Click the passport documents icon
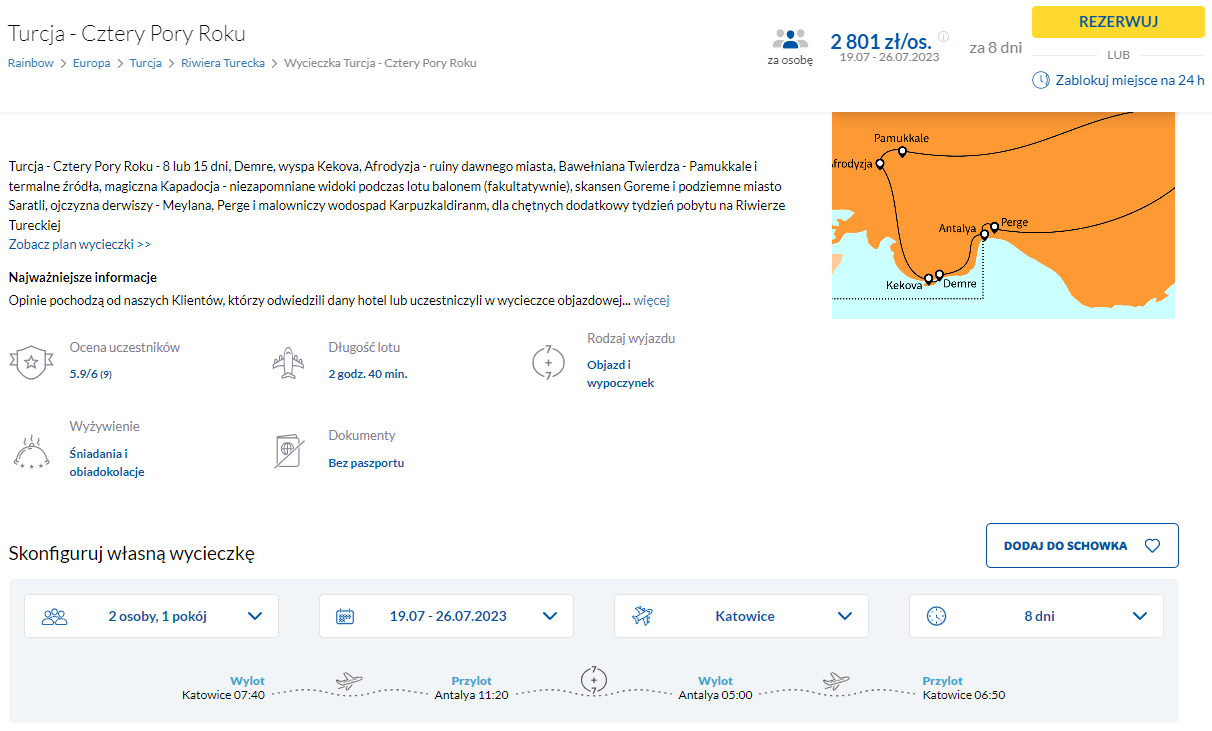The width and height of the screenshot is (1212, 731). 288,450
